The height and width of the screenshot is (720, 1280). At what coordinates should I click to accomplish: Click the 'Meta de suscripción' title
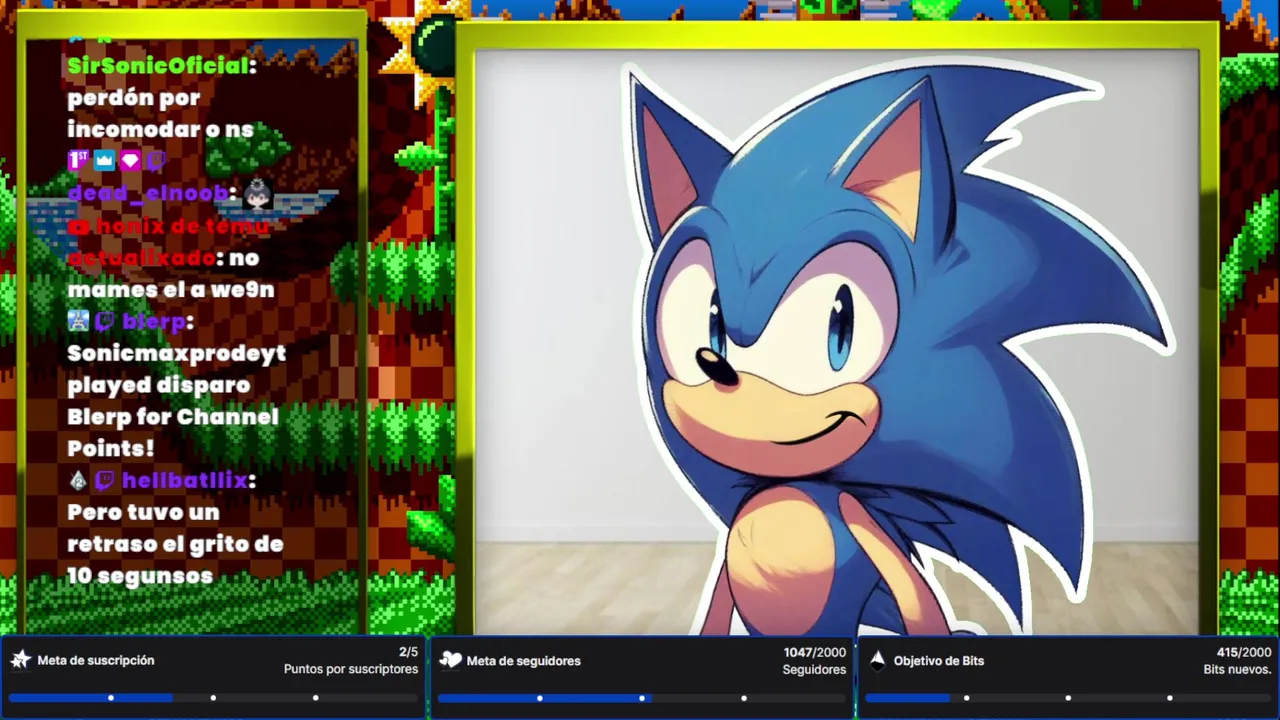(96, 660)
